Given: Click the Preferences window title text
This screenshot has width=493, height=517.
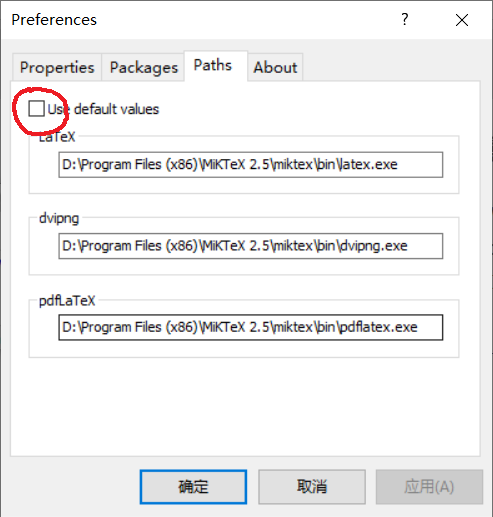Looking at the screenshot, I should pos(54,20).
